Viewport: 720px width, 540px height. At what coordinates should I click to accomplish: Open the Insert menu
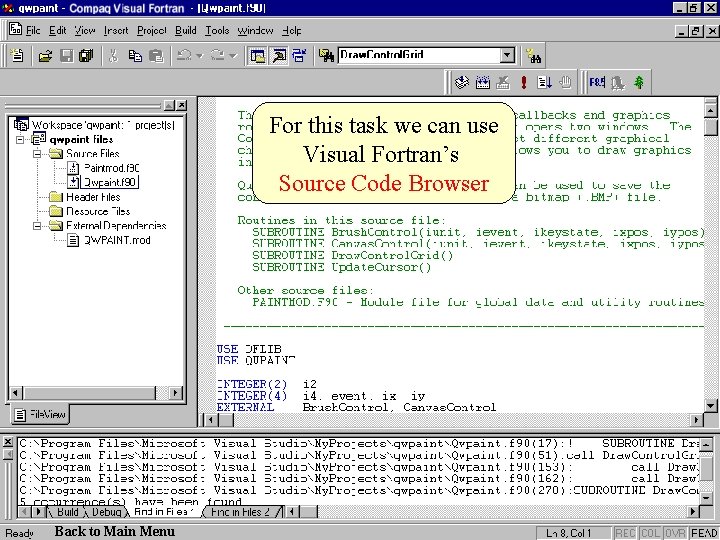click(x=116, y=31)
